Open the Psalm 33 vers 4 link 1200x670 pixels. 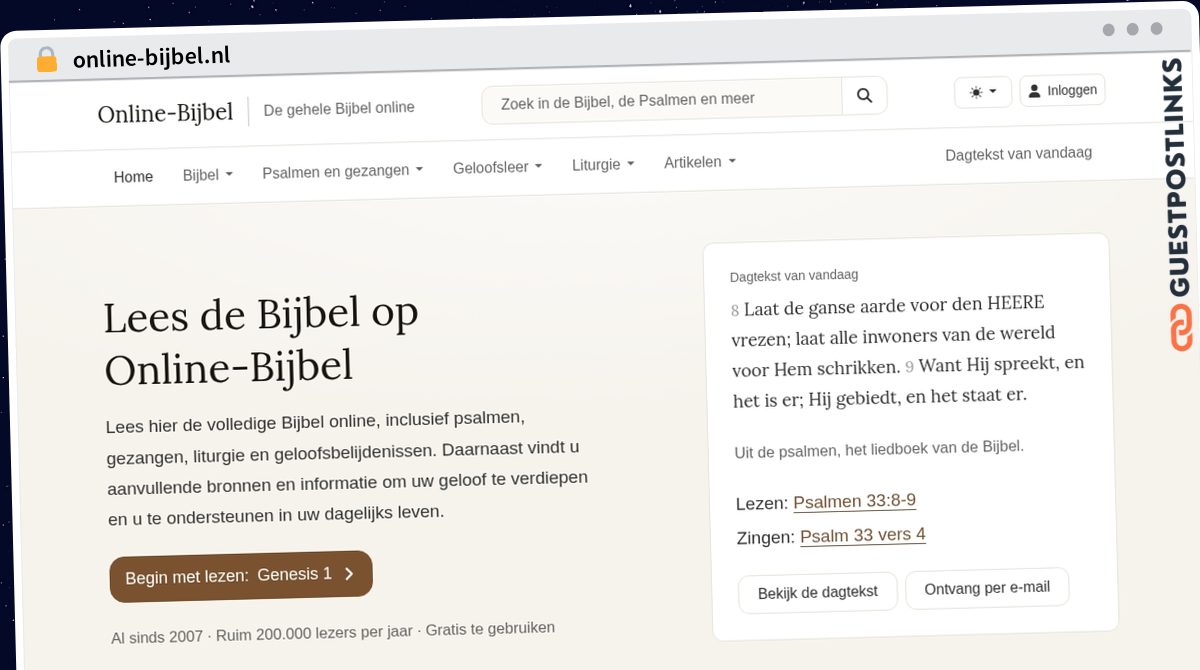pos(863,535)
